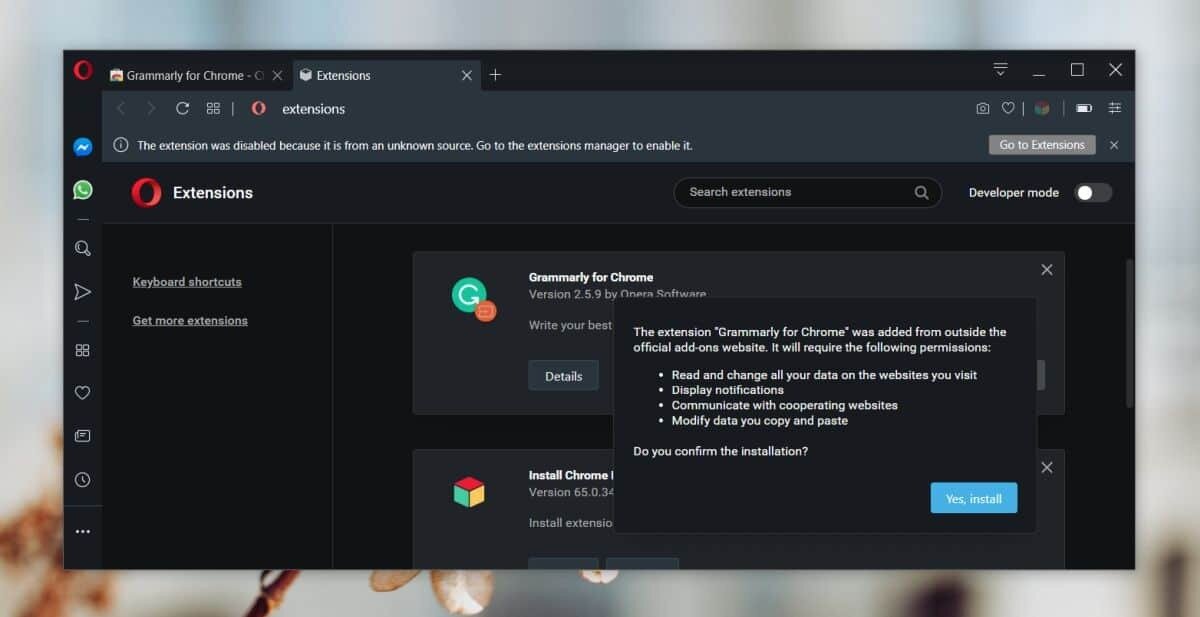Close the Grammarly for Chrome tab
Screen dimensions: 1200x617
277,75
